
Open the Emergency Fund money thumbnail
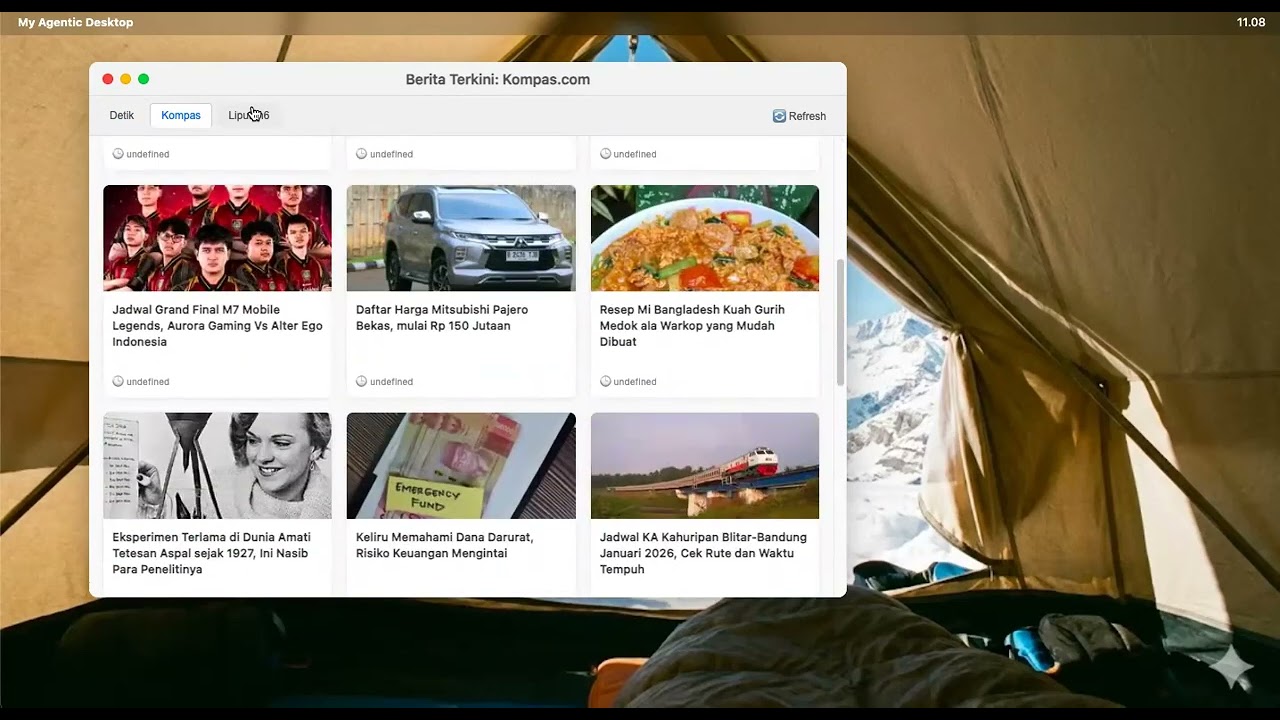tap(461, 466)
